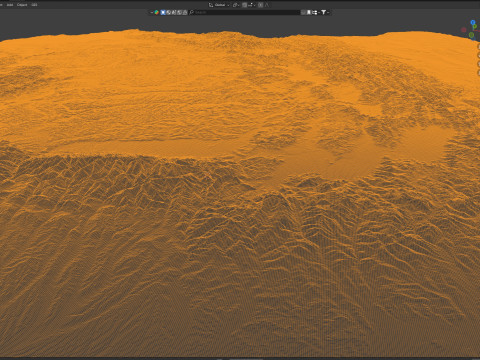Open the Add menu
The width and height of the screenshot is (480, 360).
pos(10,5)
